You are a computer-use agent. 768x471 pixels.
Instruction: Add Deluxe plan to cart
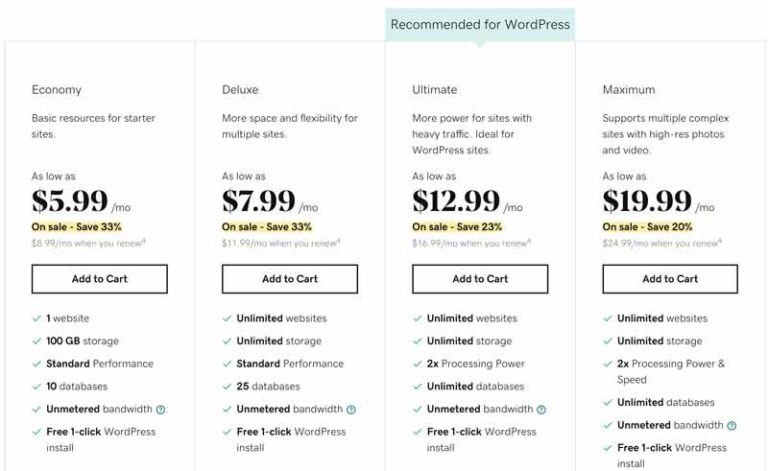[x=290, y=279]
